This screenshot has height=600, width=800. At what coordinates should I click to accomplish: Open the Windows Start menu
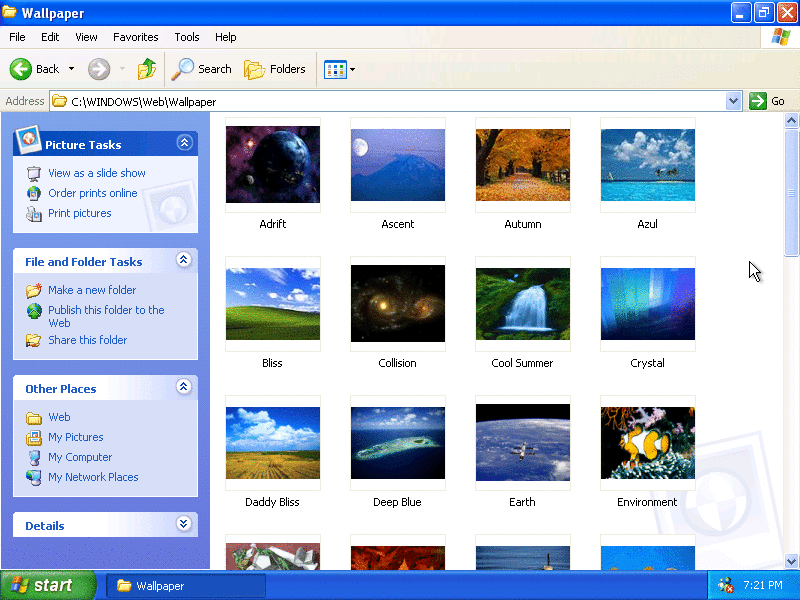point(47,585)
